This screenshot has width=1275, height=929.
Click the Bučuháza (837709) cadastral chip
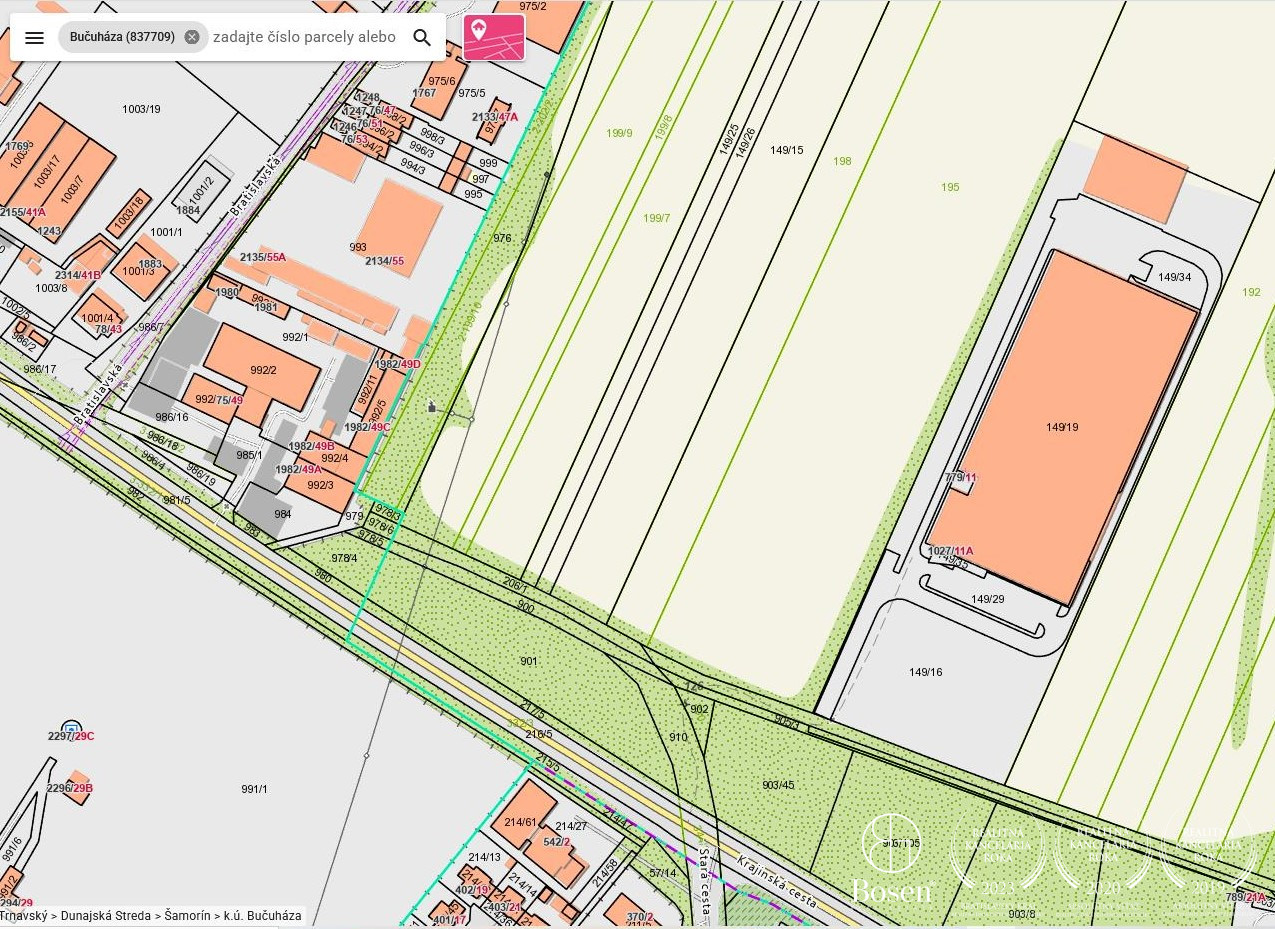coord(122,37)
